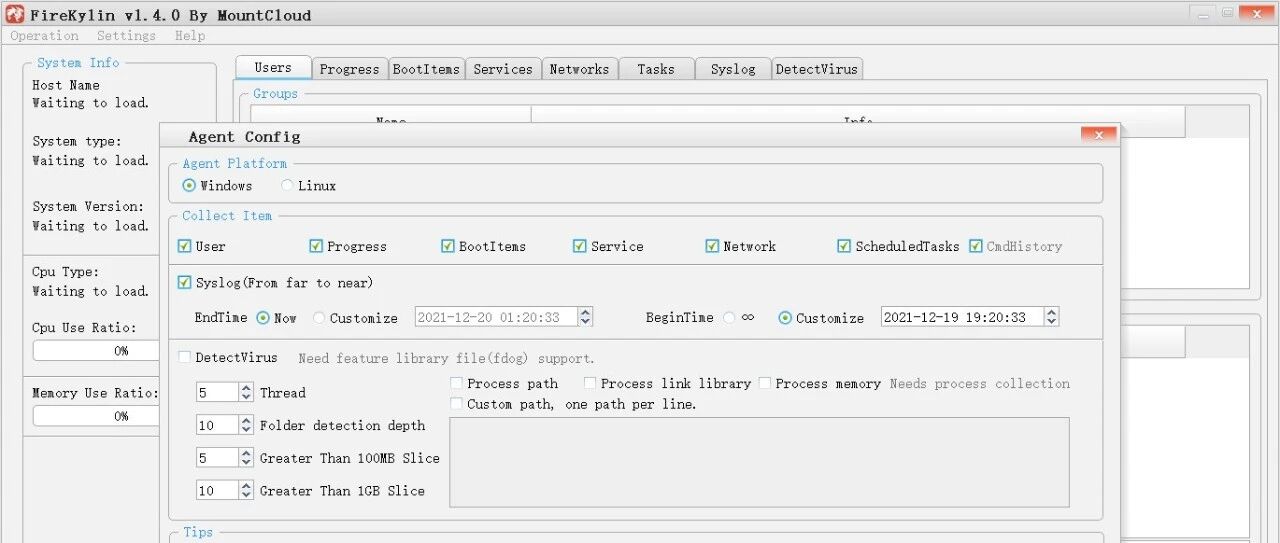Viewport: 1280px width, 543px height.
Task: Toggle the Process memory checkbox
Action: 765,384
